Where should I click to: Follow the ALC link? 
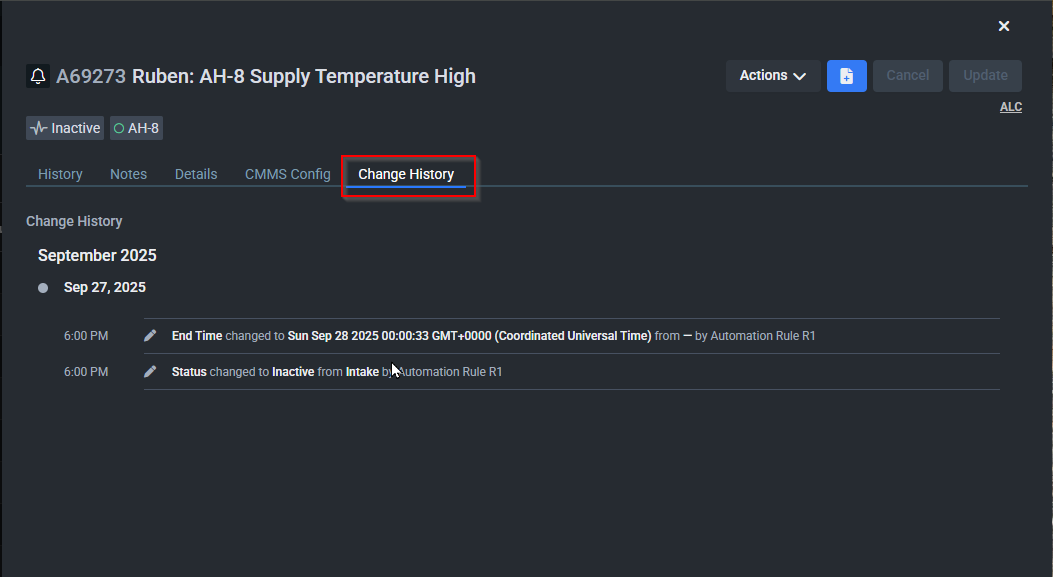click(1011, 107)
